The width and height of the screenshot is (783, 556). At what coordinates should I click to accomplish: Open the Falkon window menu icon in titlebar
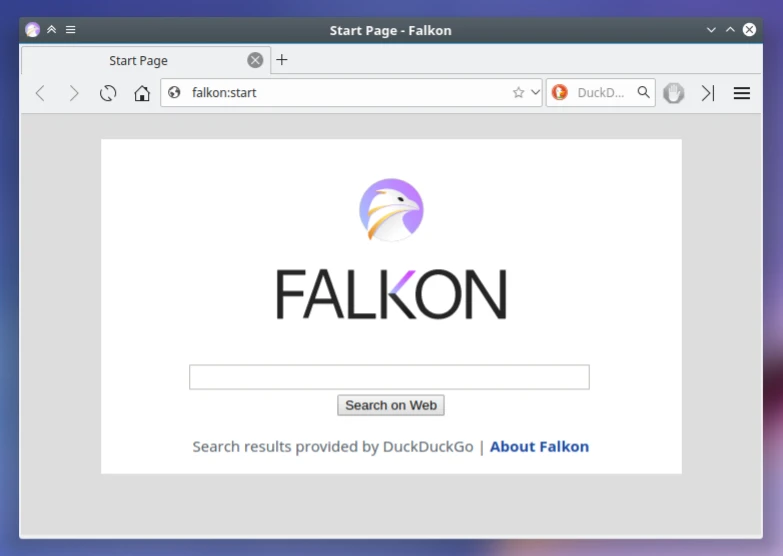32,30
